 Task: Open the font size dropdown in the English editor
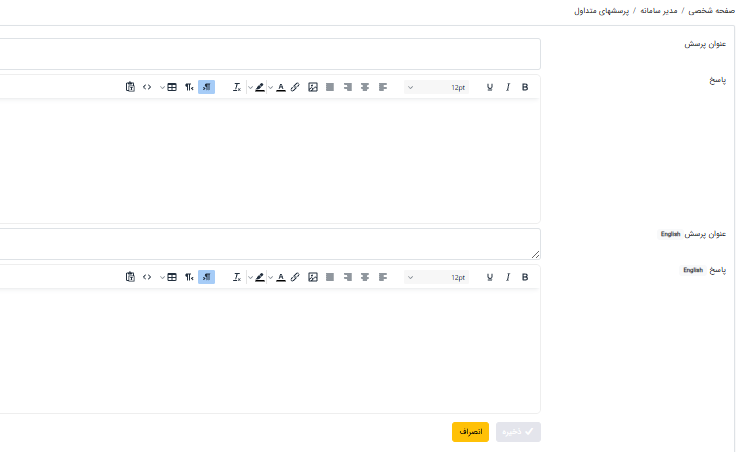(437, 277)
